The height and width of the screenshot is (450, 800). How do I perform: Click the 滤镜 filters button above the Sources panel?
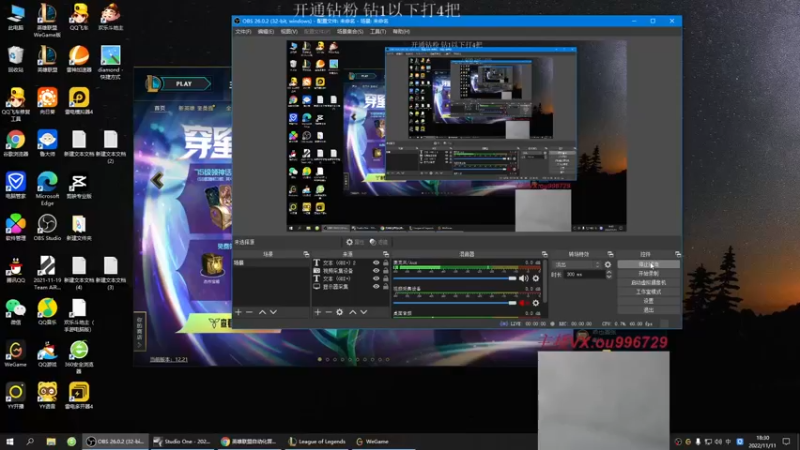[379, 242]
